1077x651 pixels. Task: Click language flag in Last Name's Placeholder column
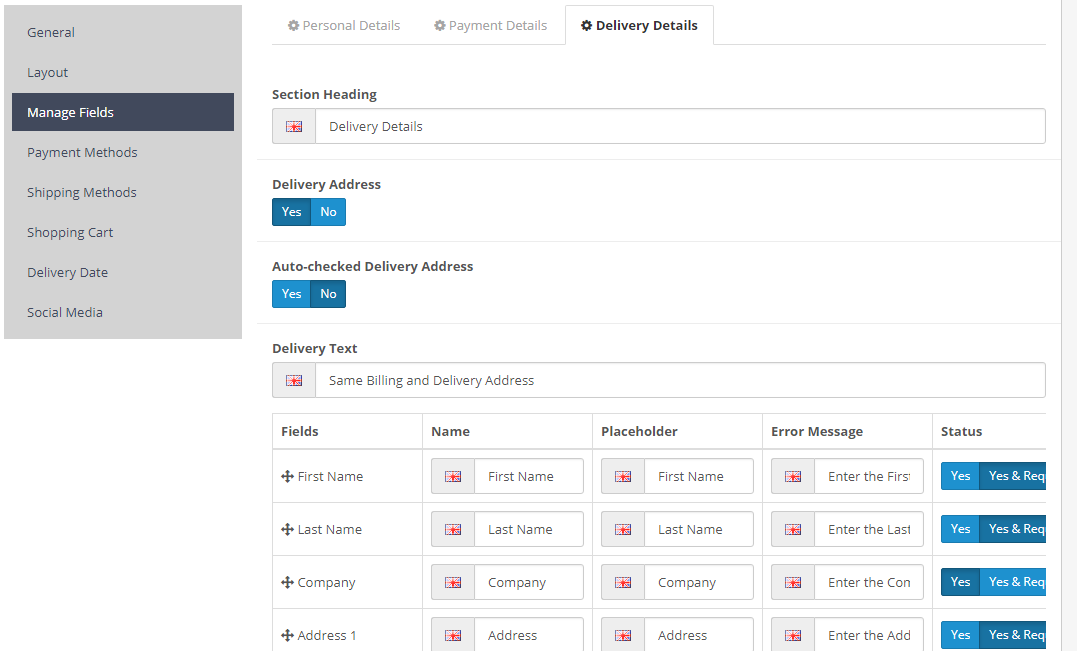click(623, 529)
